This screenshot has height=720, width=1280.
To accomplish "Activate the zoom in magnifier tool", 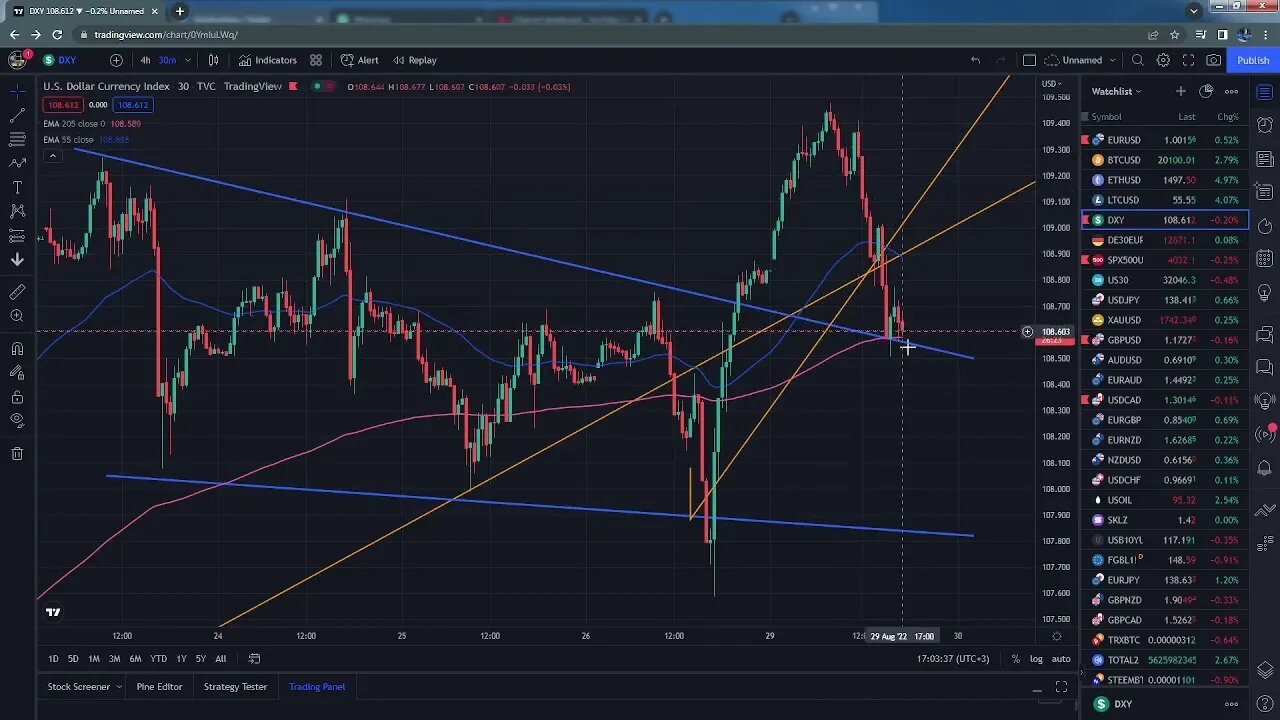I will pyautogui.click(x=17, y=316).
